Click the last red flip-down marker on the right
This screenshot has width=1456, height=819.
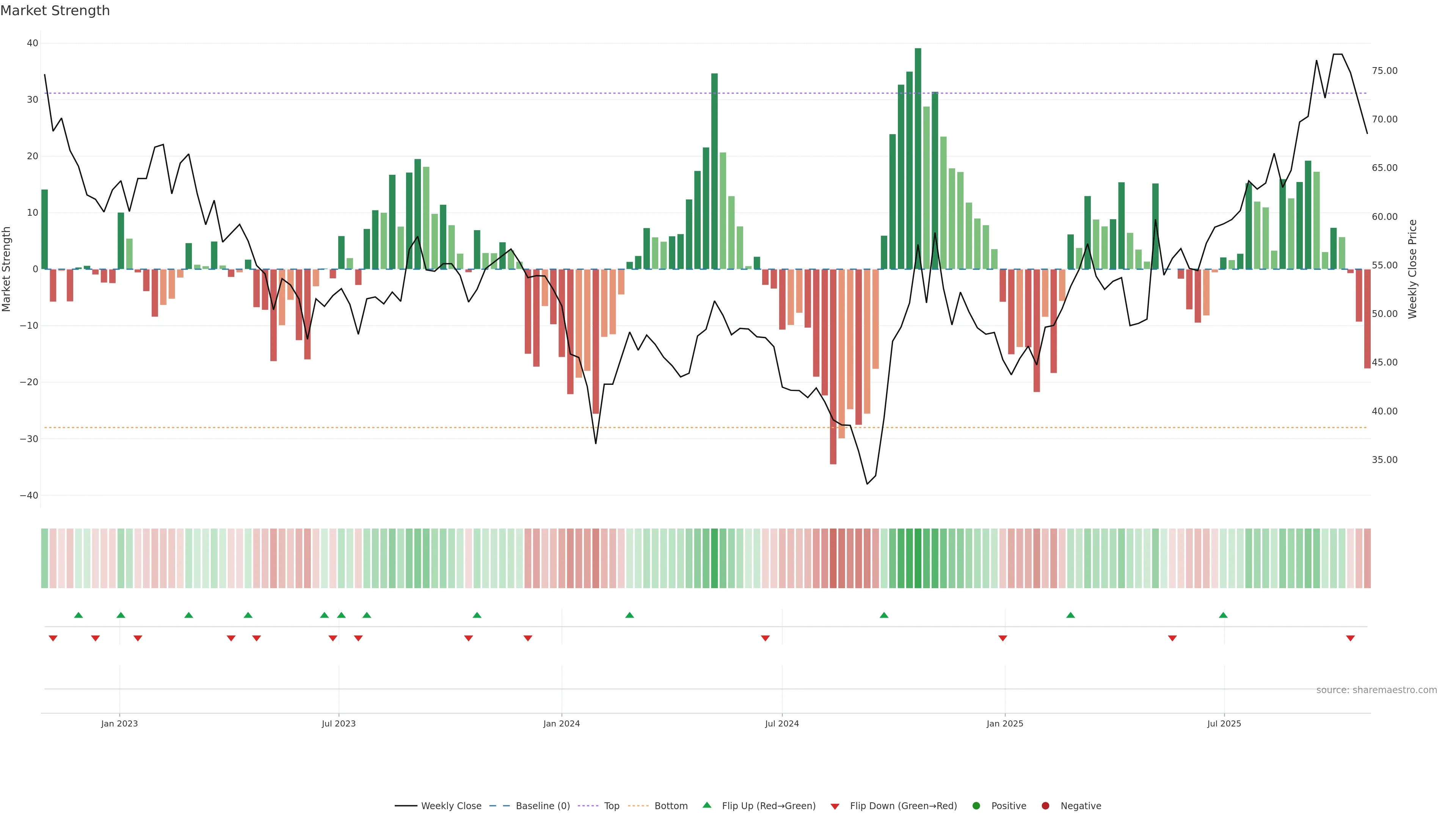[x=1350, y=638]
